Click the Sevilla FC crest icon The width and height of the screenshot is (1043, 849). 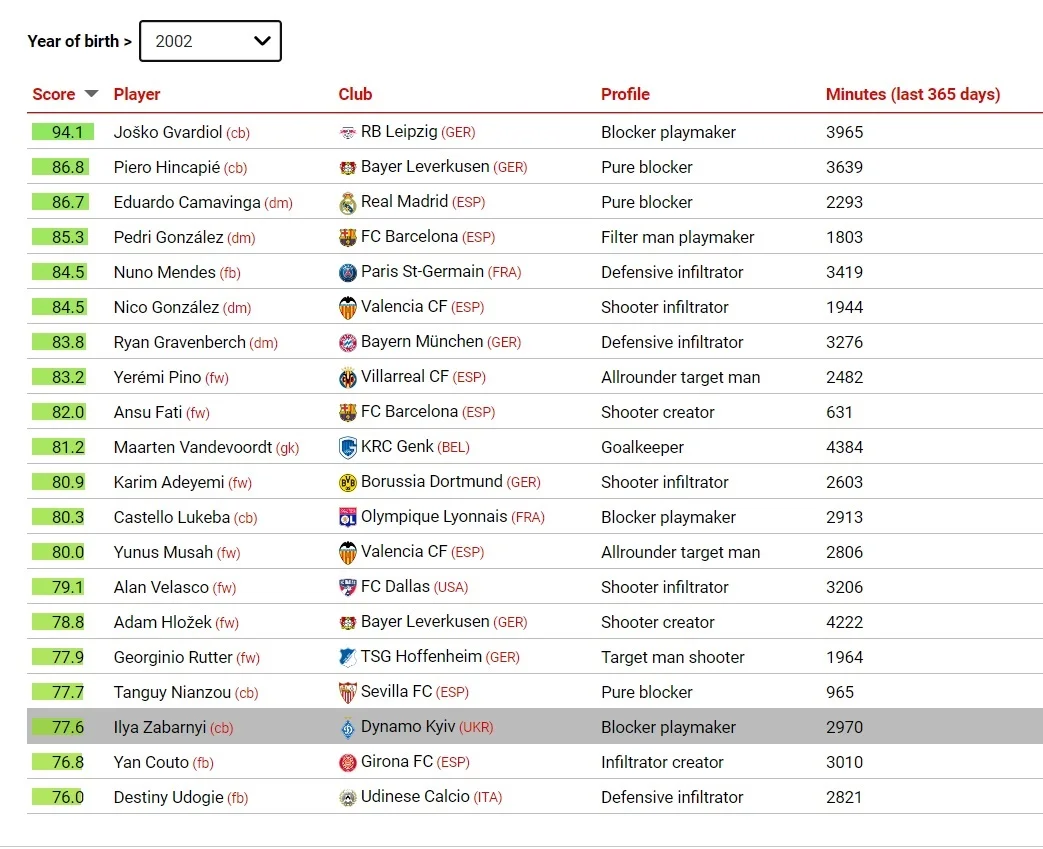coord(348,693)
